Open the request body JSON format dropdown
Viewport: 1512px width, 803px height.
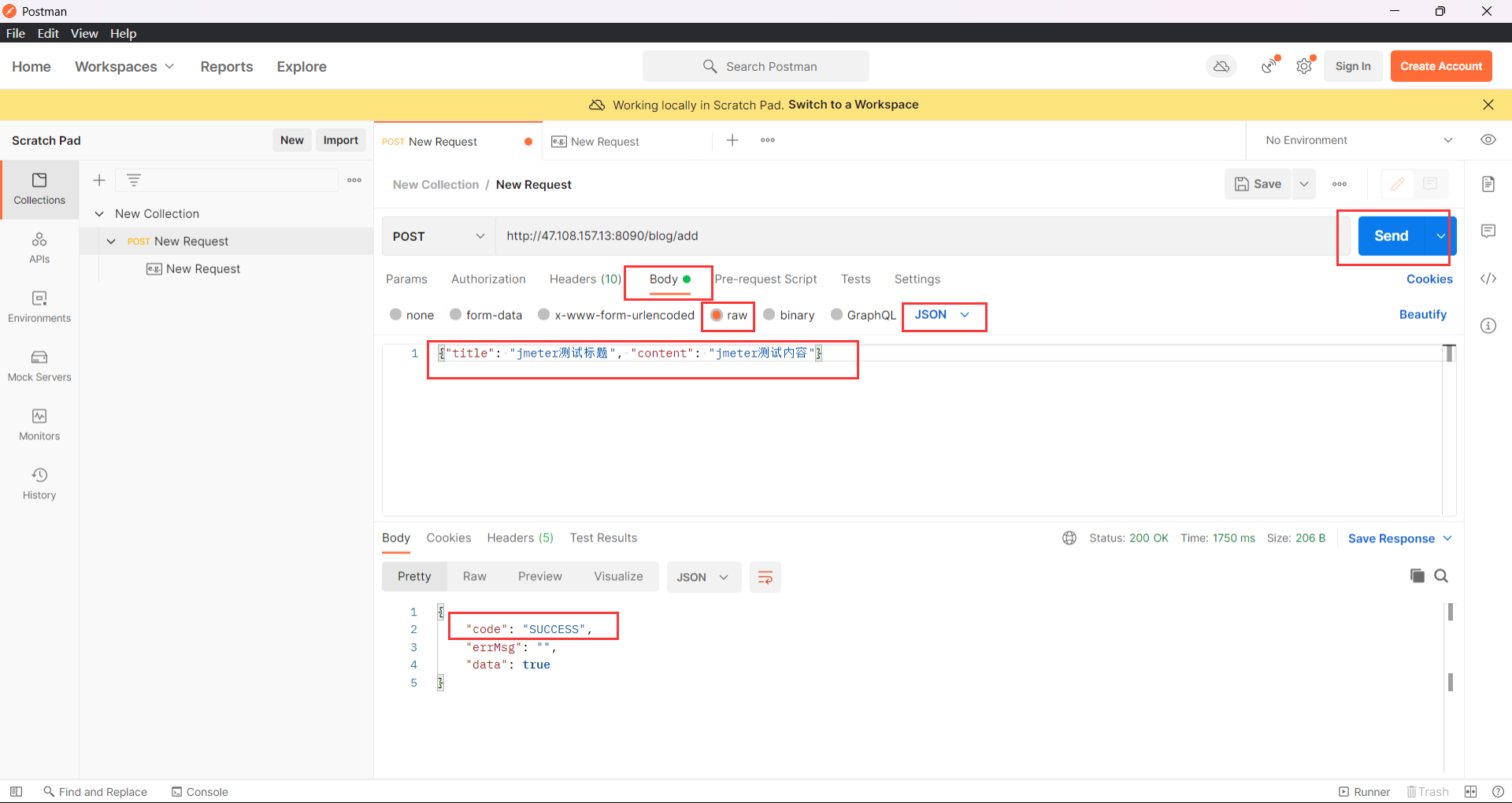(x=943, y=314)
